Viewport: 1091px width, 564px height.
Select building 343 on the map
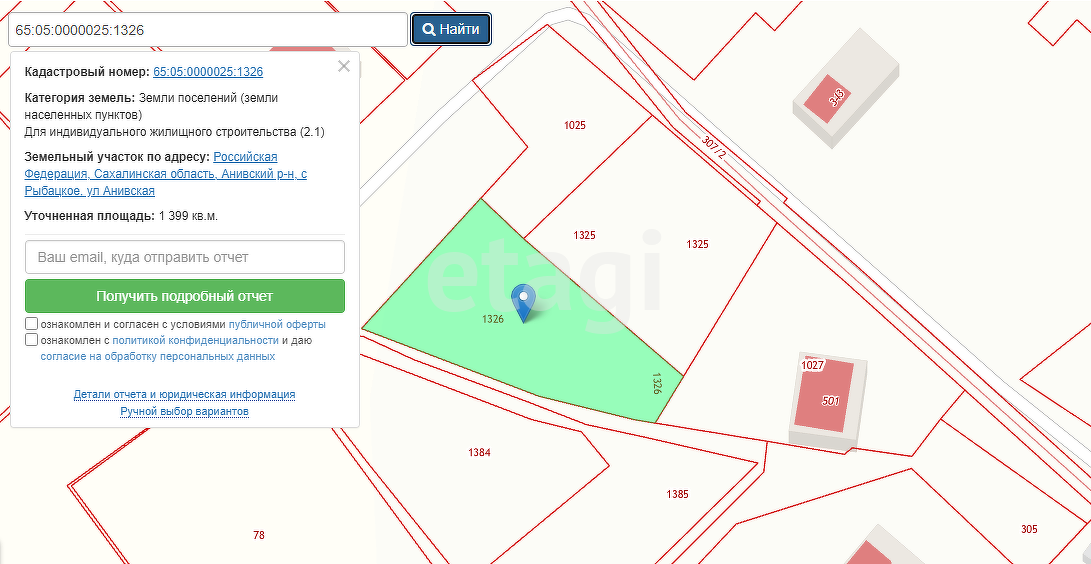coord(836,95)
